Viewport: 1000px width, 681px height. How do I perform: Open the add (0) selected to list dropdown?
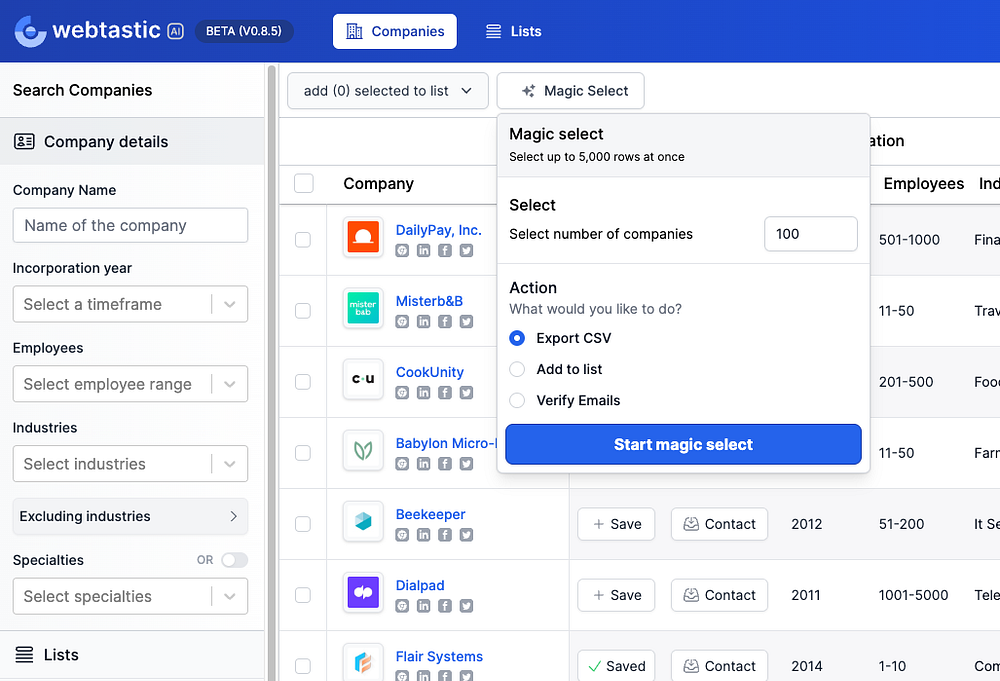coord(388,91)
